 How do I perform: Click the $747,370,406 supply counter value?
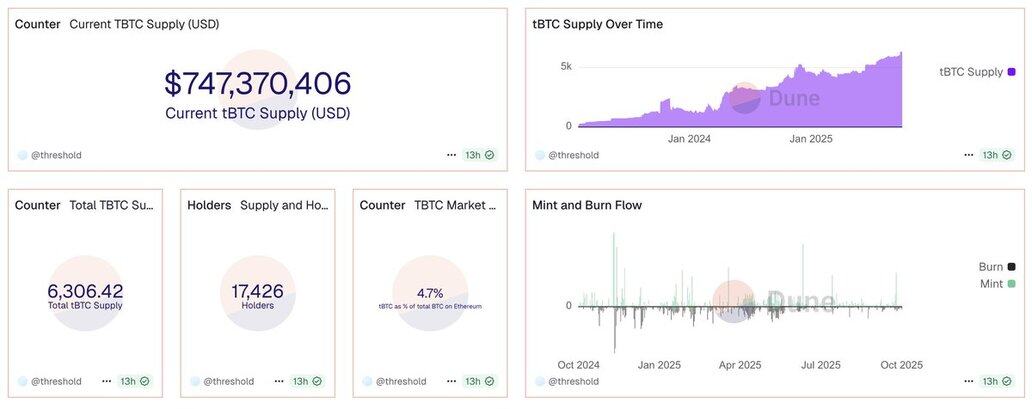(258, 84)
